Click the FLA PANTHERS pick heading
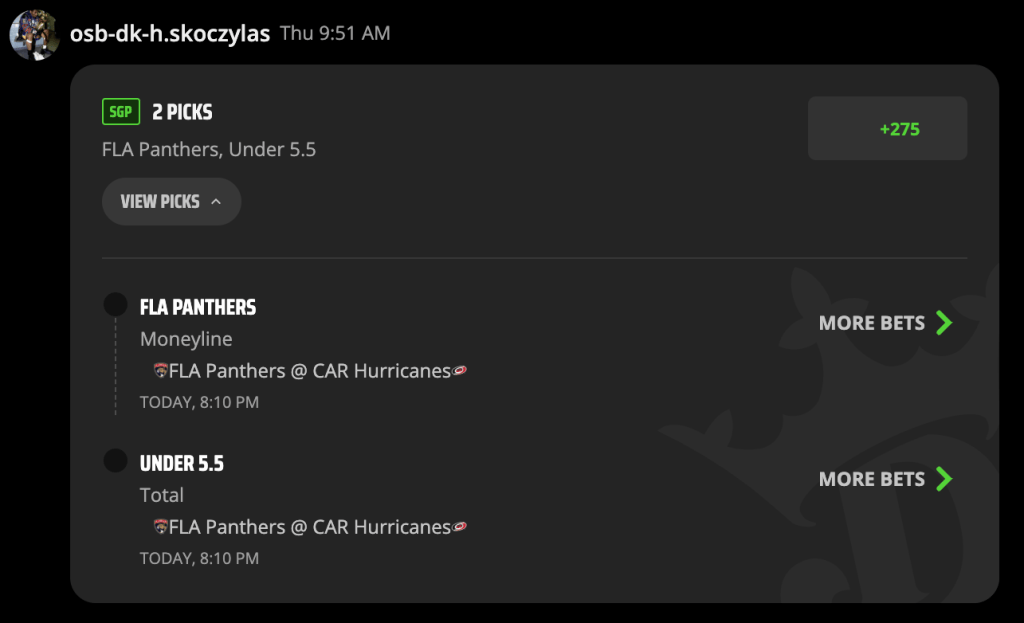The image size is (1024, 623). point(198,308)
